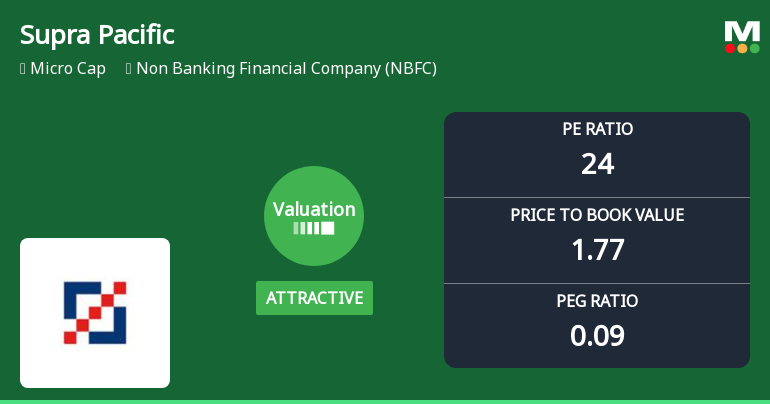
Task: Select the PE ratio value 24
Action: (597, 162)
